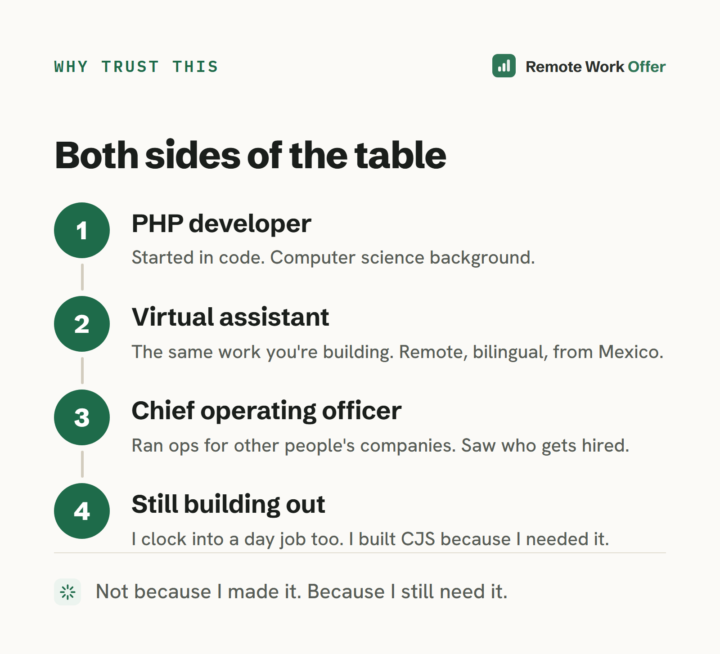This screenshot has height=654, width=720.
Task: Click the WHY TRUST THIS label
Action: [136, 67]
